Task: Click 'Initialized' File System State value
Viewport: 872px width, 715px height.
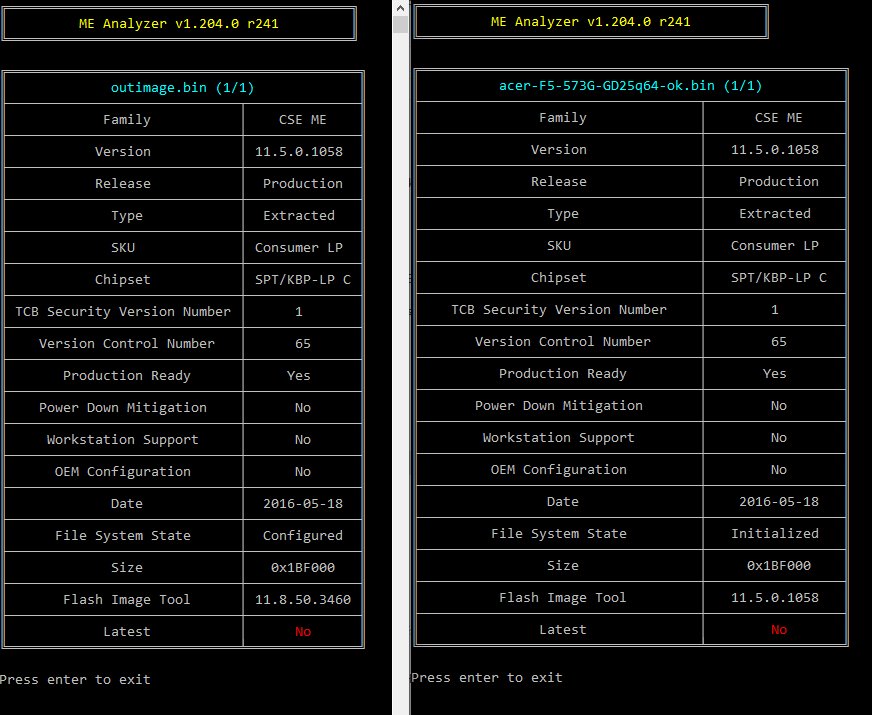Action: point(775,533)
